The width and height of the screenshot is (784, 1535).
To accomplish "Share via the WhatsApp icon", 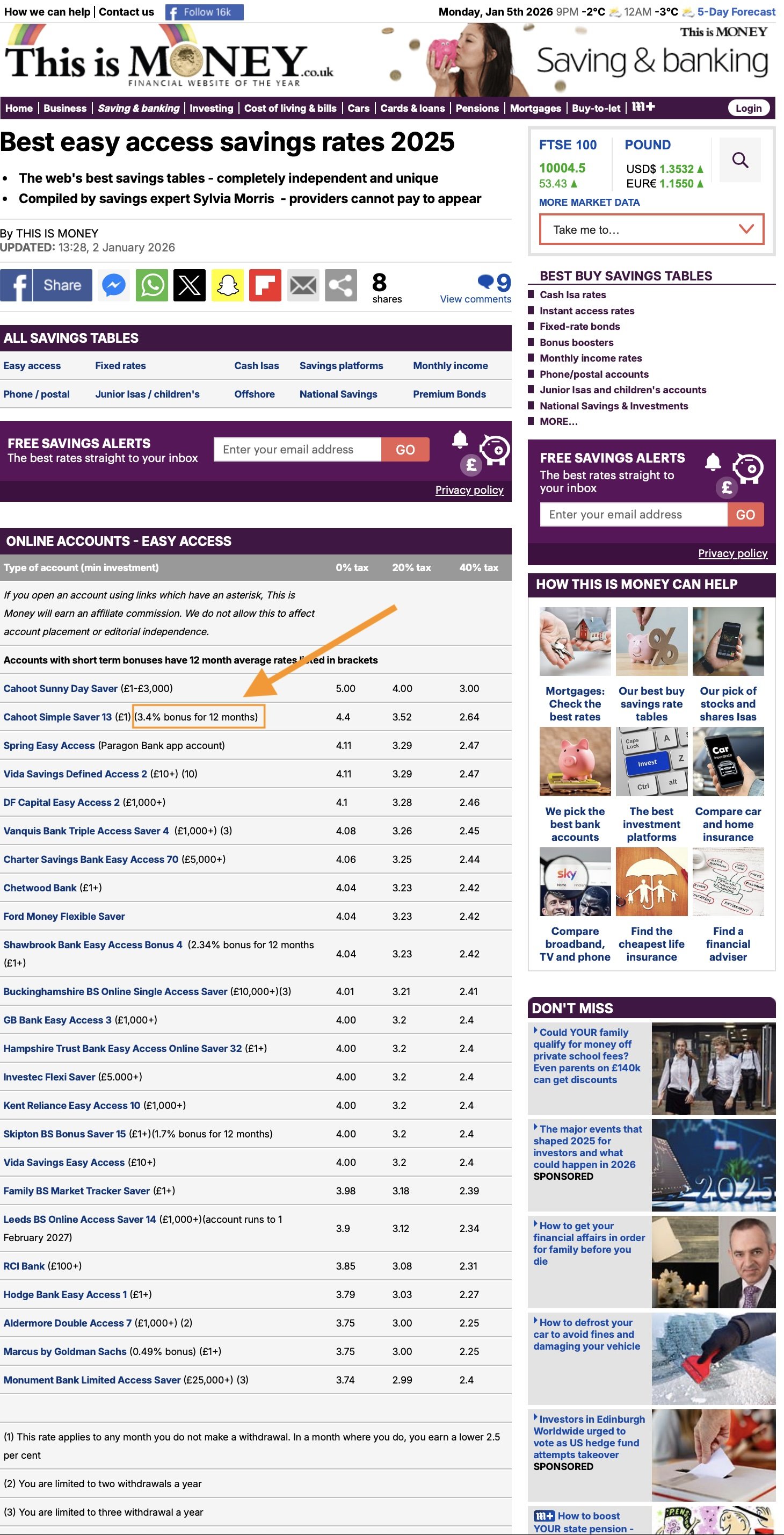I will point(151,285).
